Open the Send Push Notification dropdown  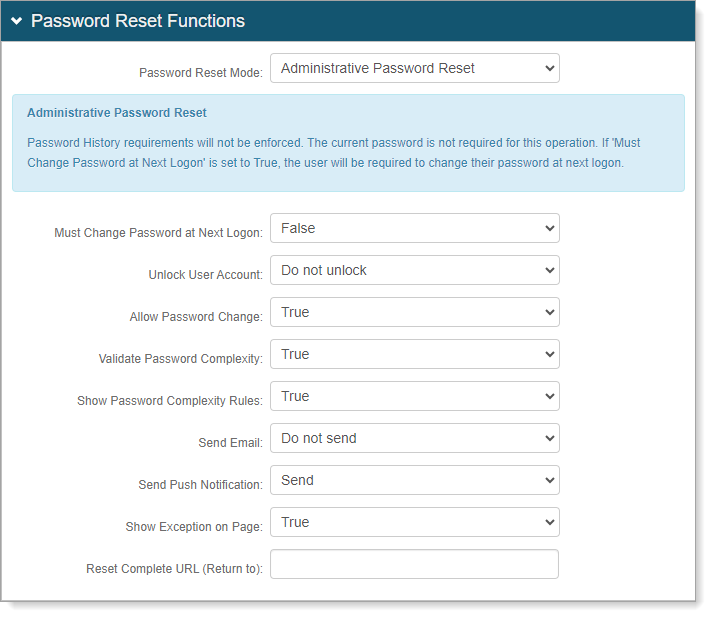tap(414, 480)
